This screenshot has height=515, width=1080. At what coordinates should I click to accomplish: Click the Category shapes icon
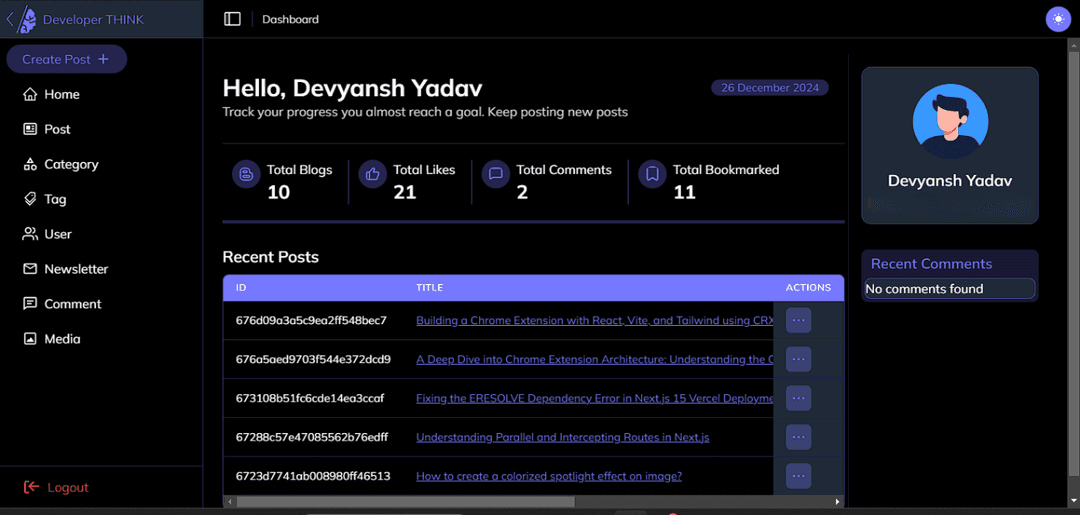coord(30,165)
